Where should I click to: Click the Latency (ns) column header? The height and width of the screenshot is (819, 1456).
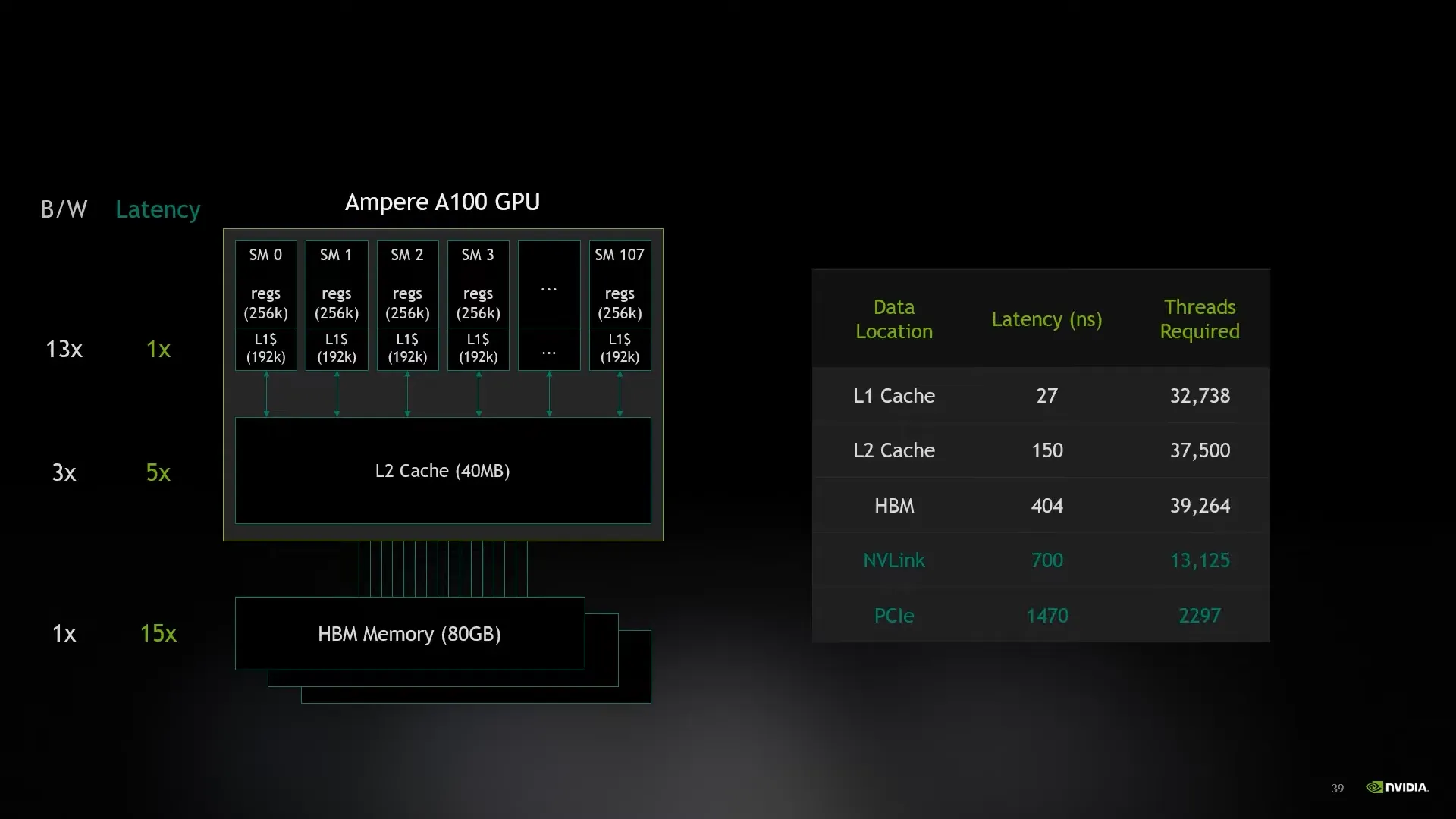(x=1046, y=319)
